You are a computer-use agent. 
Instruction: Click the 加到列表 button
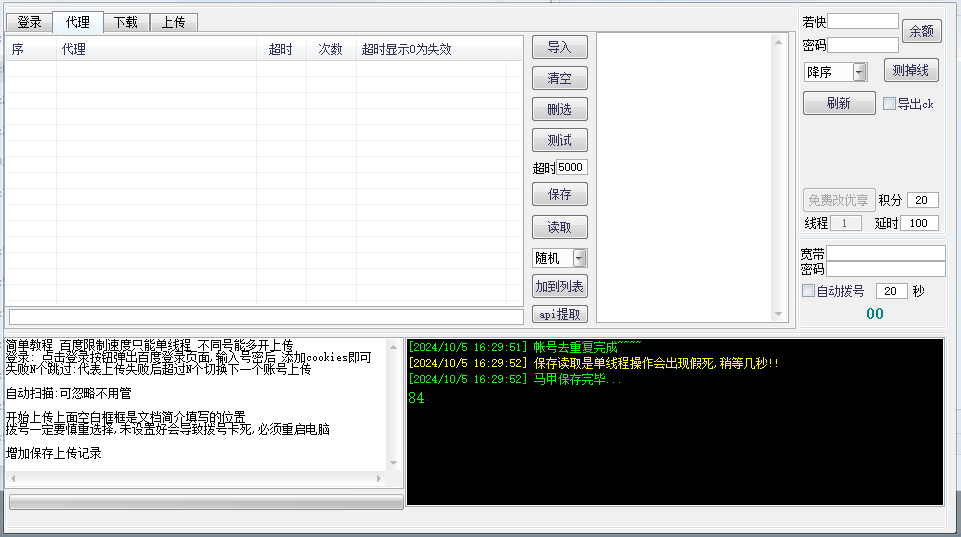click(x=559, y=286)
